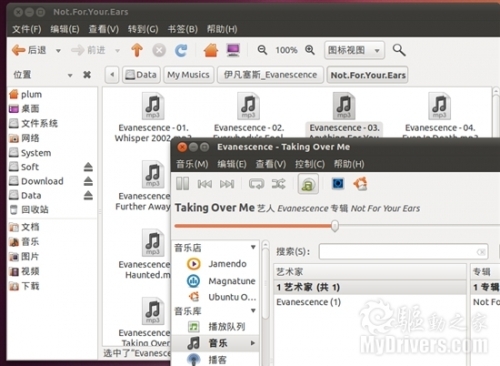Open the forward history dropdown next to 前进
The height and width of the screenshot is (366, 500).
point(117,51)
